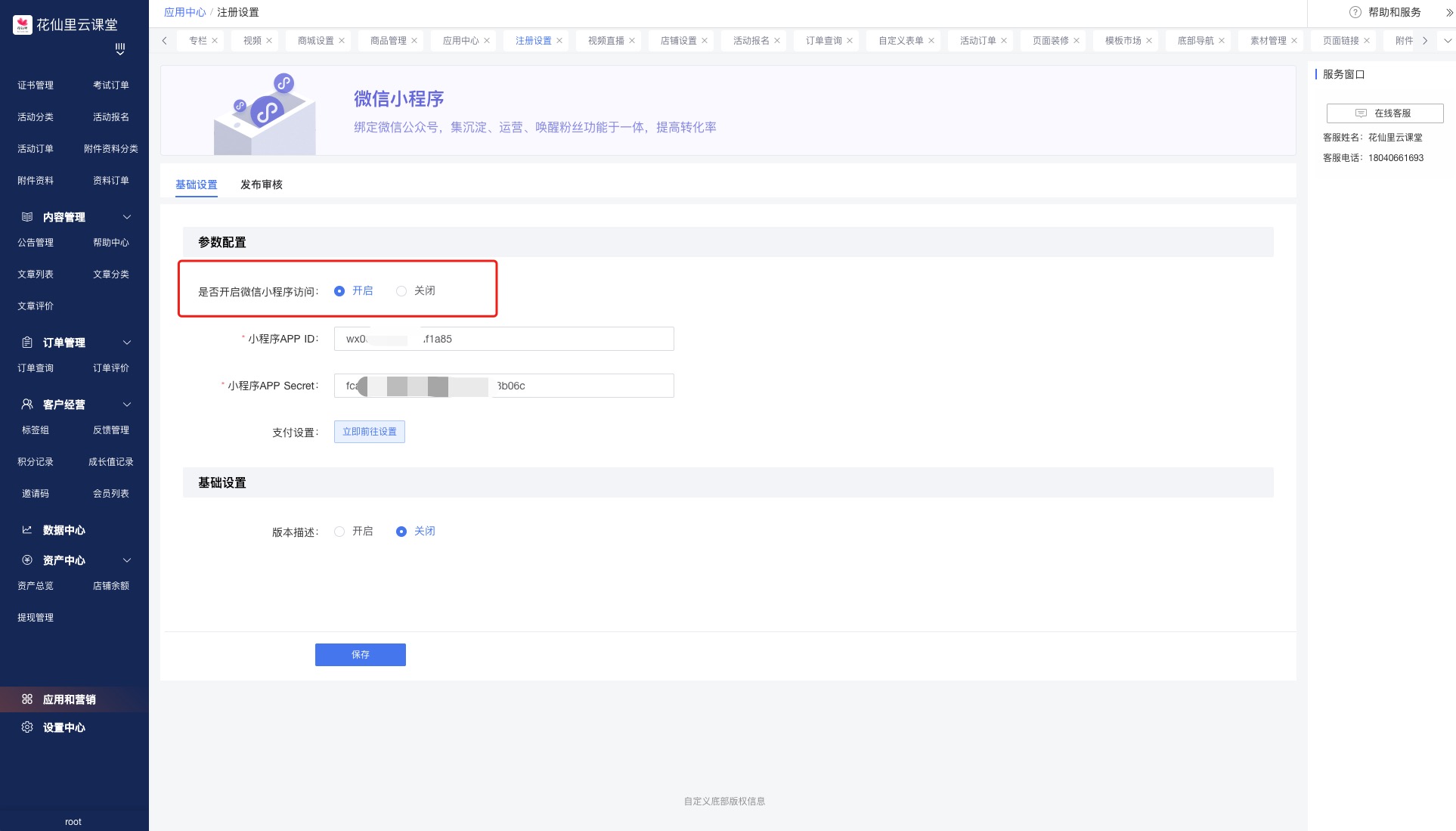The height and width of the screenshot is (831, 1456).
Task: Click the 在线客服 chat icon
Action: coord(1361,113)
